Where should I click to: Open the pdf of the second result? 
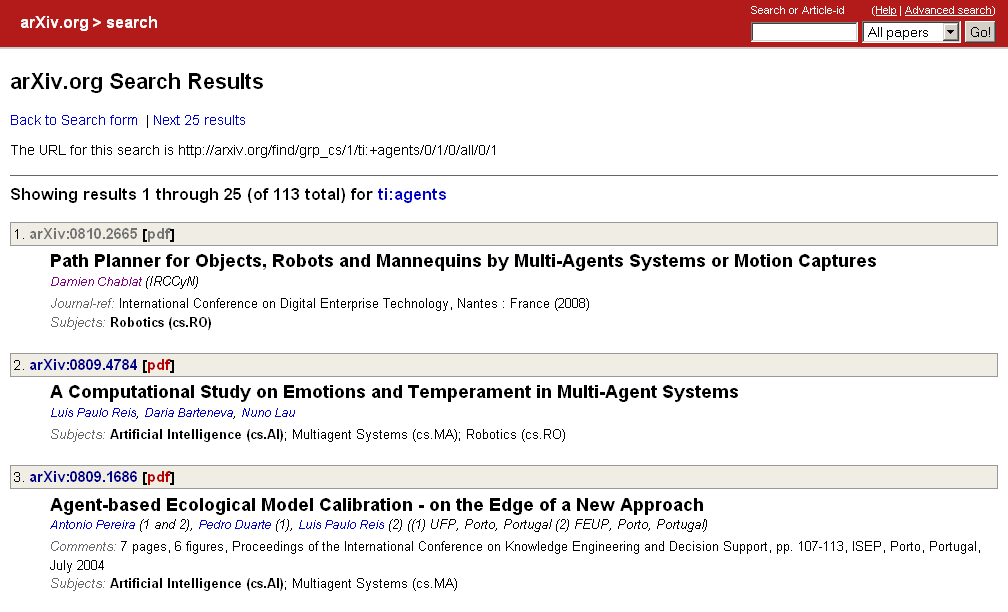(x=158, y=364)
